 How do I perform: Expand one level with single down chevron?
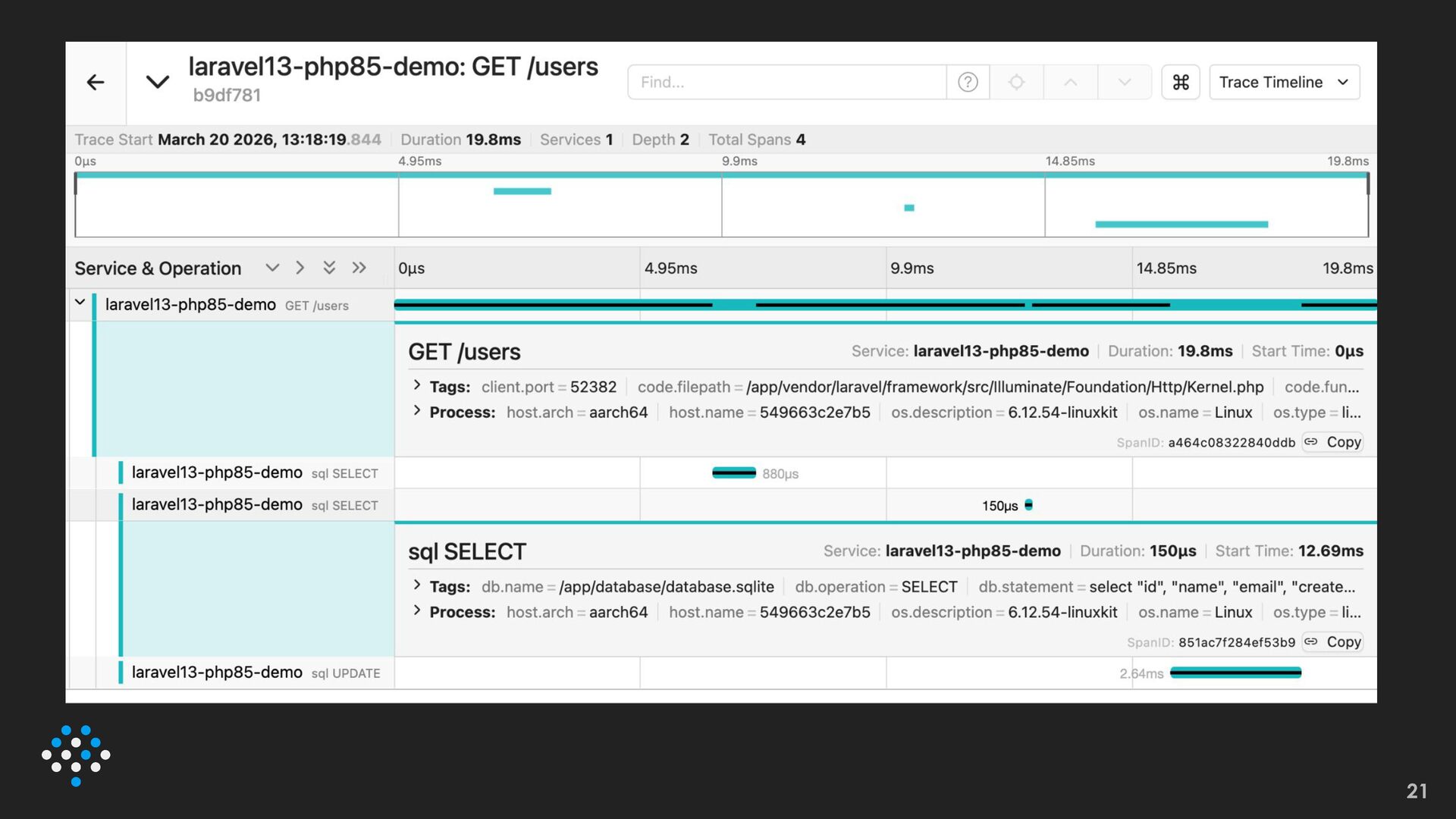click(x=272, y=268)
